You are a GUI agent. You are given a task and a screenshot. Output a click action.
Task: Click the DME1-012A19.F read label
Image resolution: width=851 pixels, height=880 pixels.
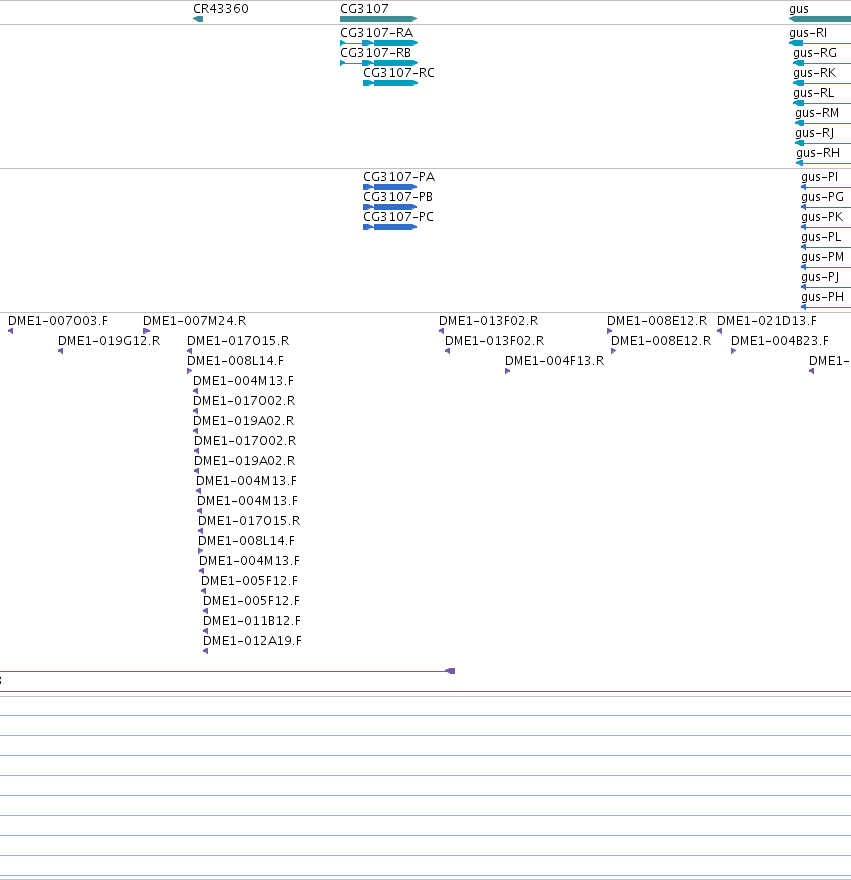coord(252,641)
